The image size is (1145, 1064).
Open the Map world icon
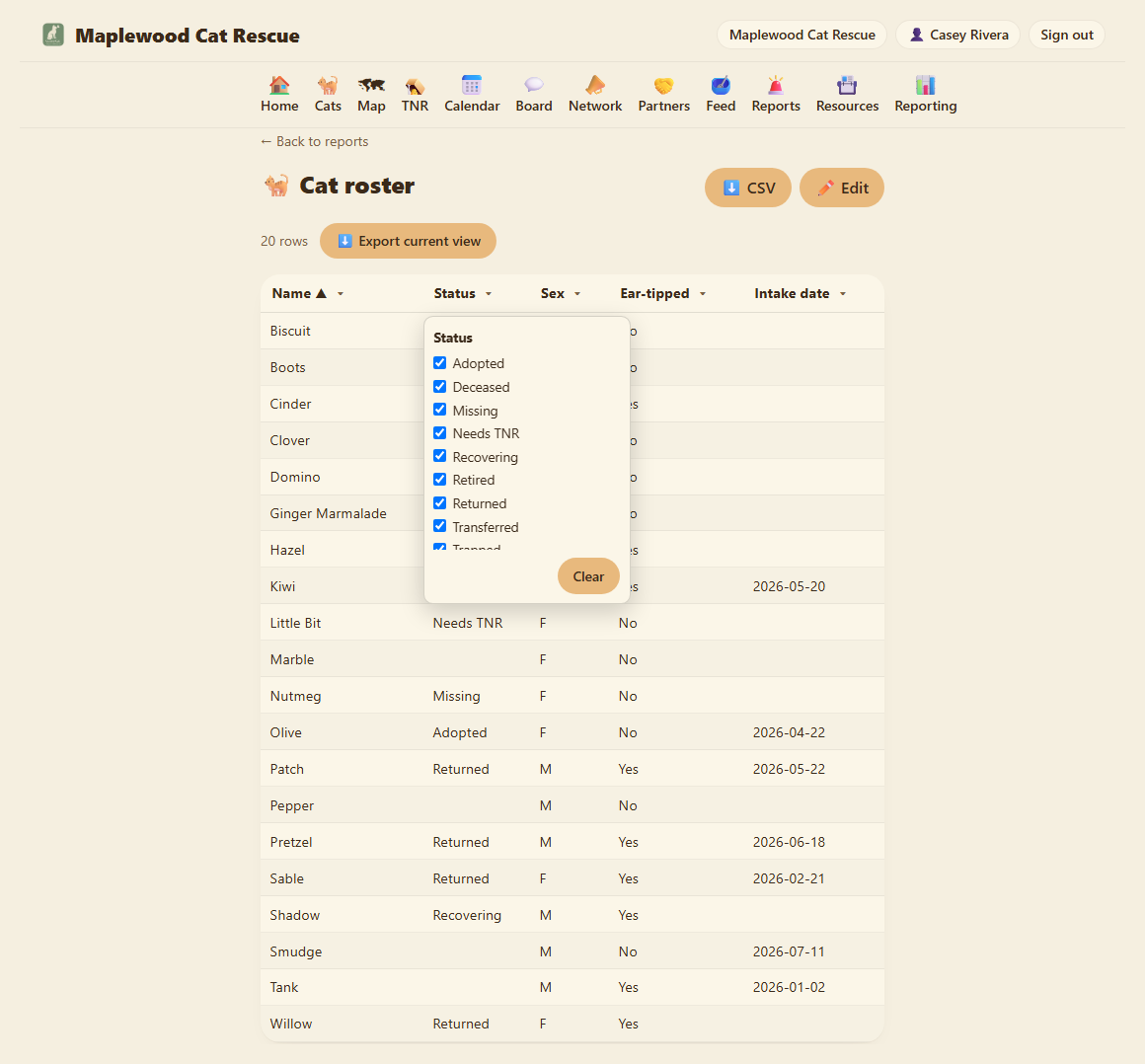click(371, 86)
